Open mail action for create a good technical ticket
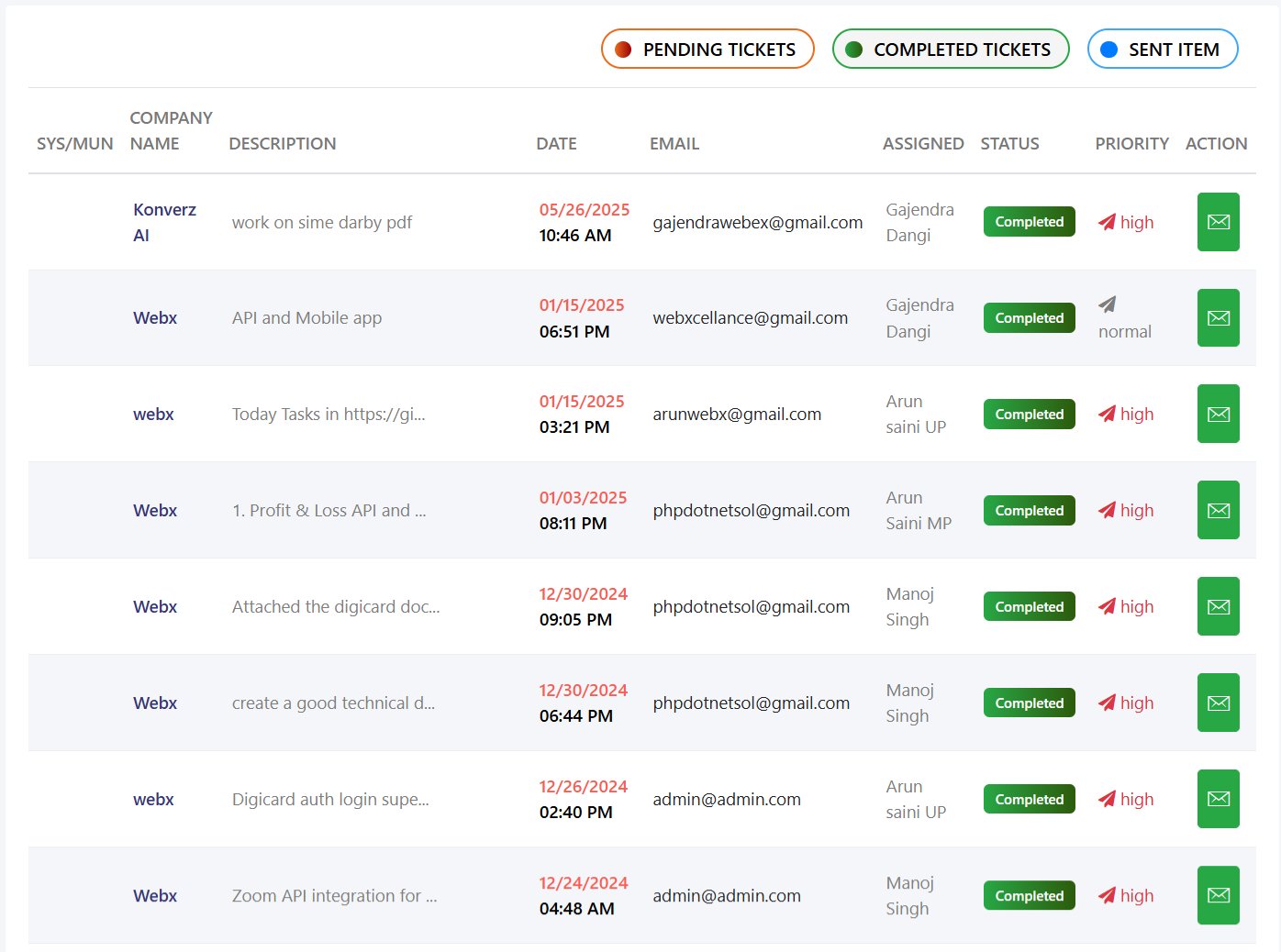The height and width of the screenshot is (952, 1281). click(1218, 703)
